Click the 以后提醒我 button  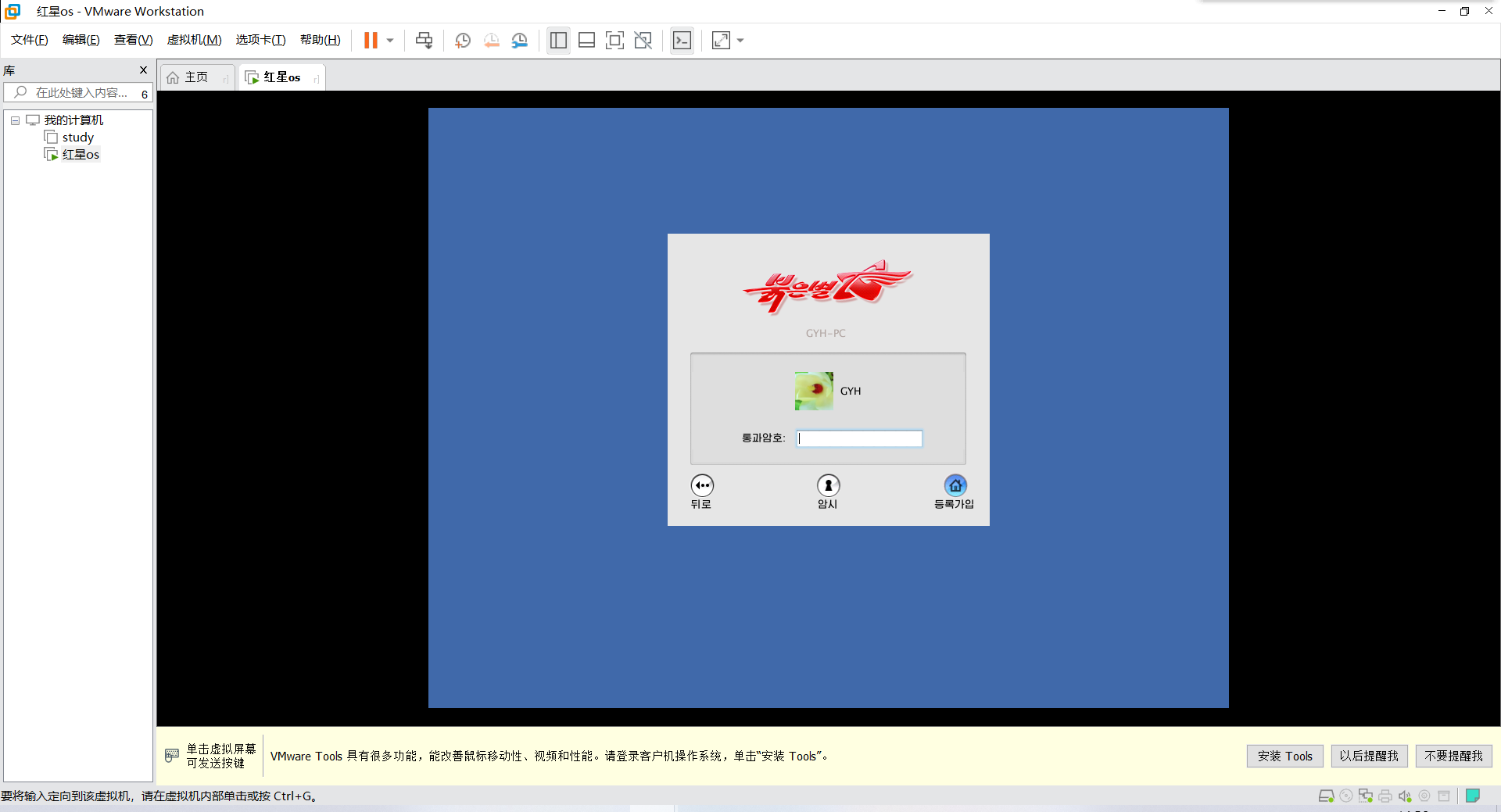point(1369,756)
